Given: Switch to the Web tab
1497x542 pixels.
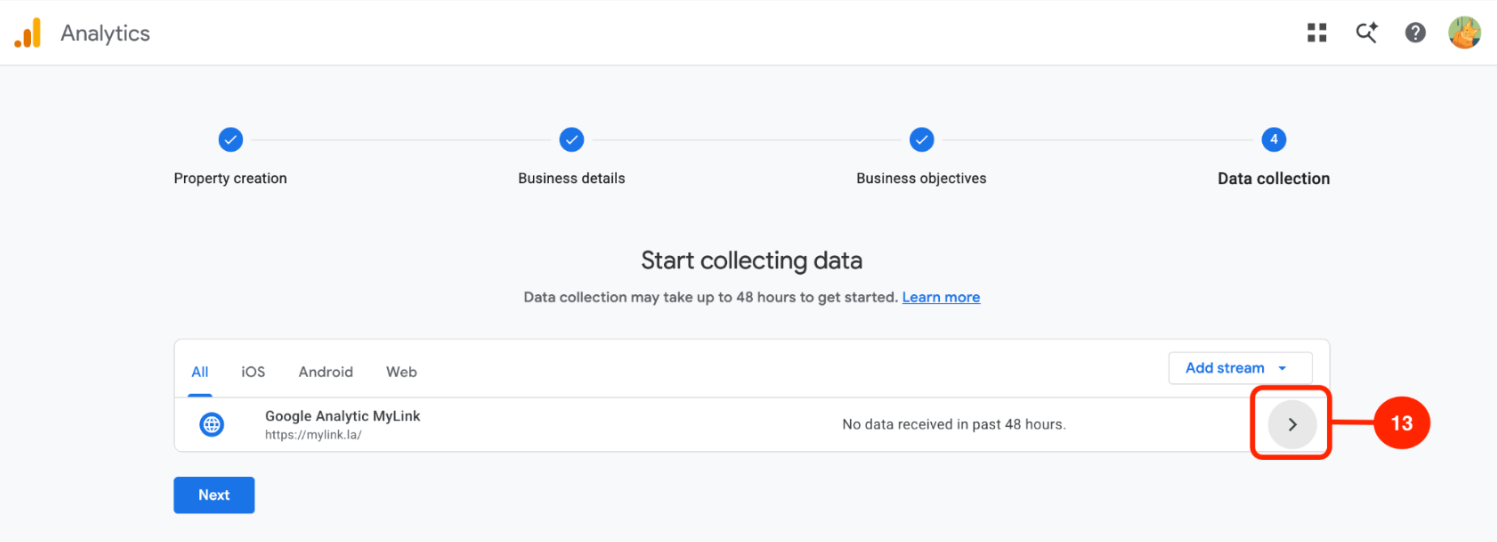Looking at the screenshot, I should coord(402,372).
